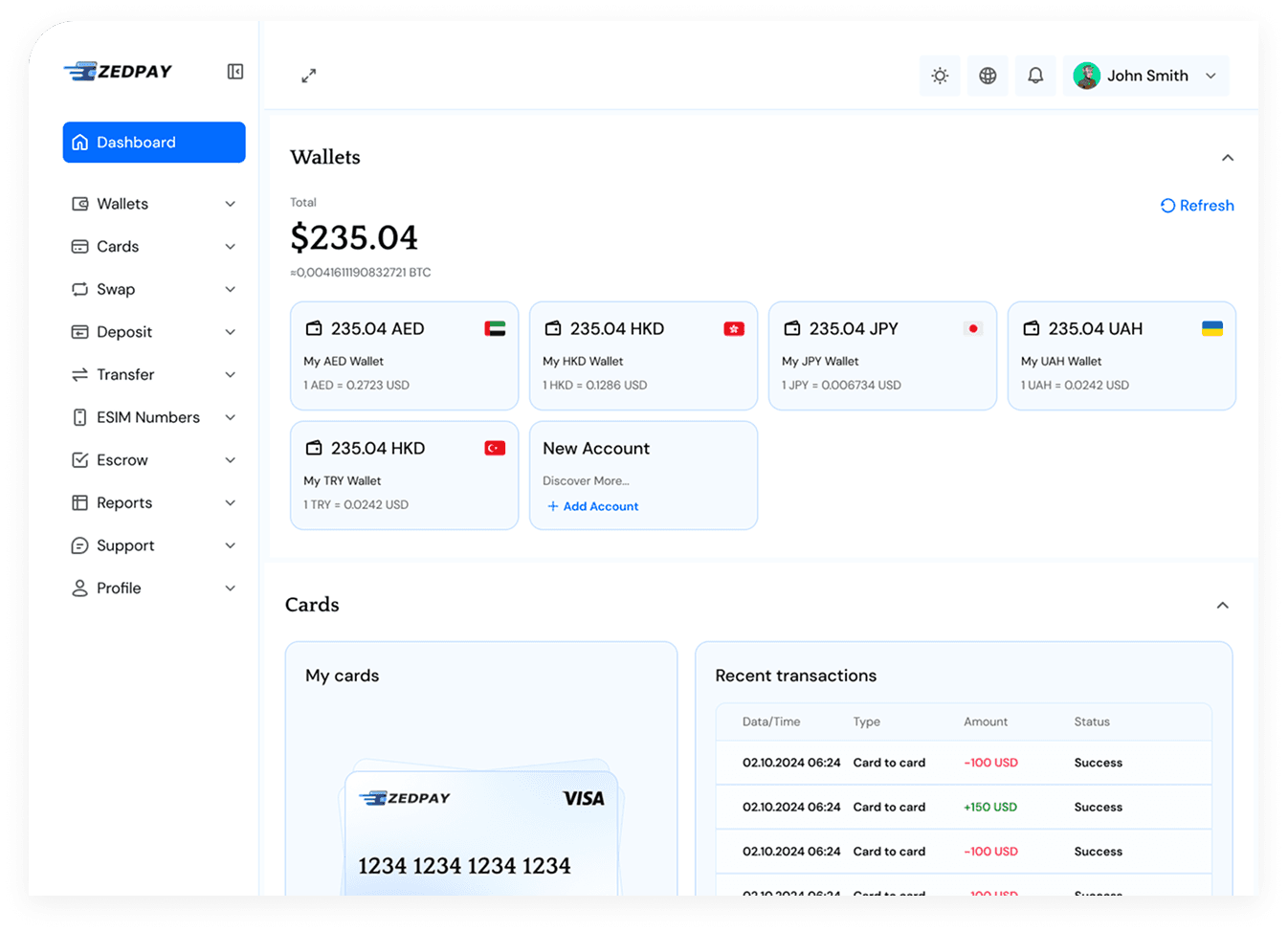Viewport: 1288px width, 932px height.
Task: Click the $235.04 total balance
Action: tap(354, 237)
